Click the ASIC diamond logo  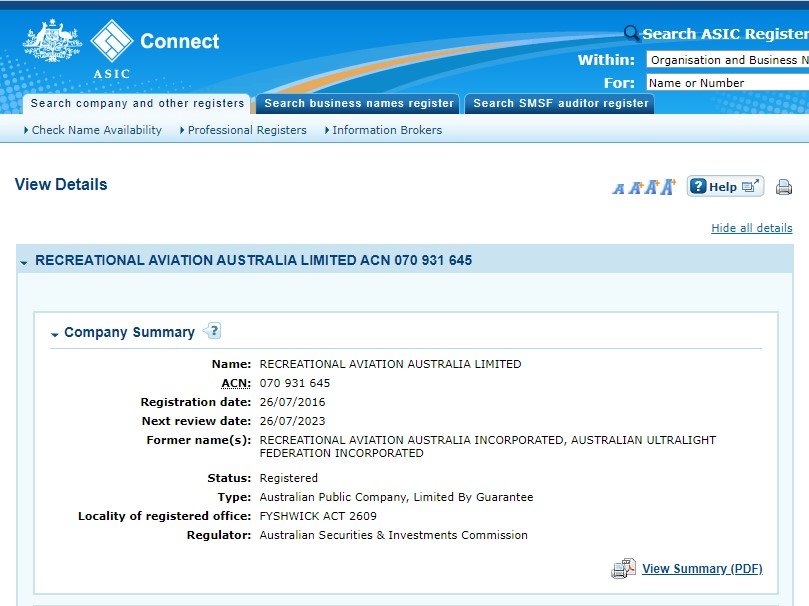[x=111, y=41]
